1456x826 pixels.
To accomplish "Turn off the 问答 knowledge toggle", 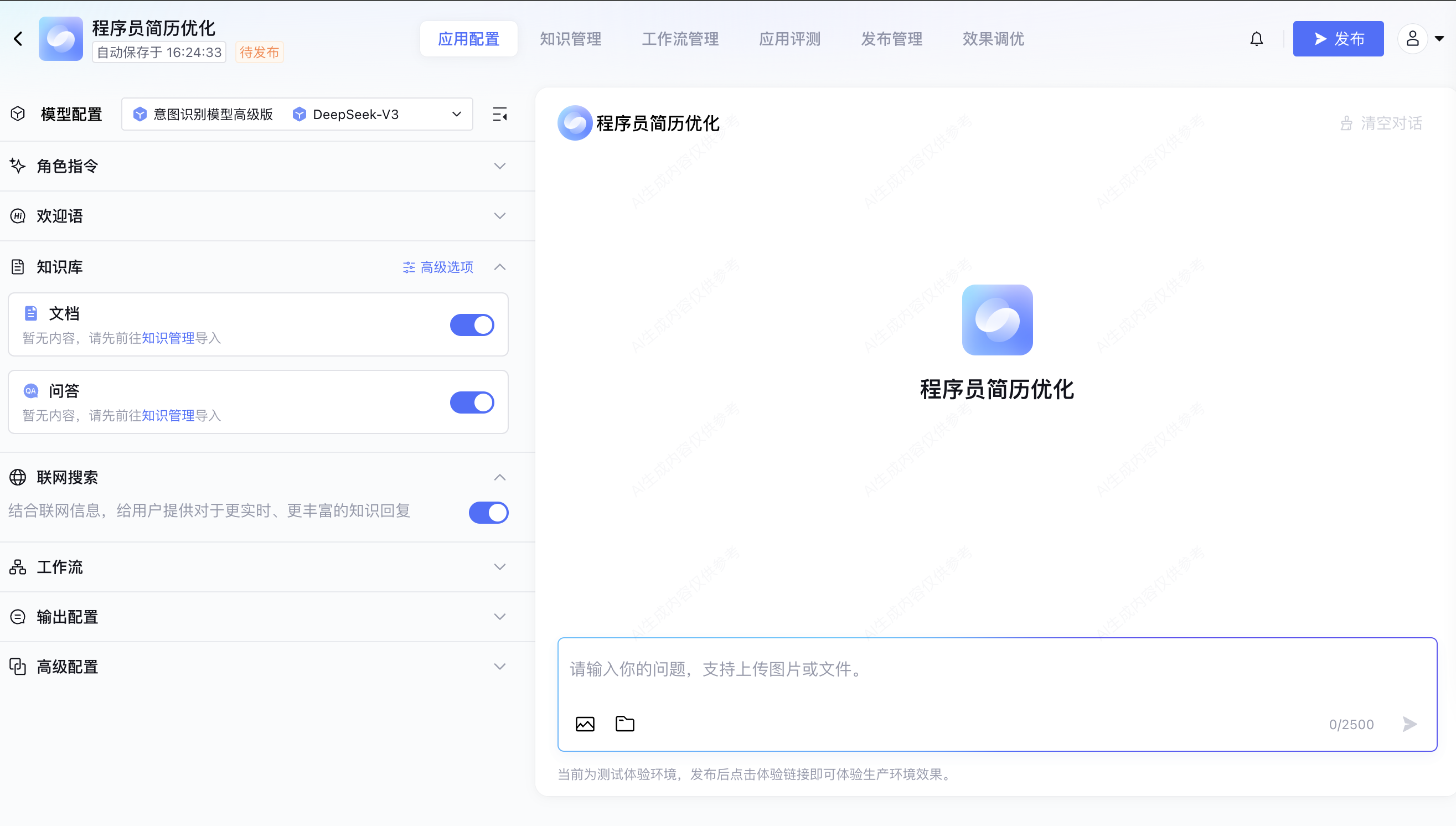I will [x=472, y=403].
